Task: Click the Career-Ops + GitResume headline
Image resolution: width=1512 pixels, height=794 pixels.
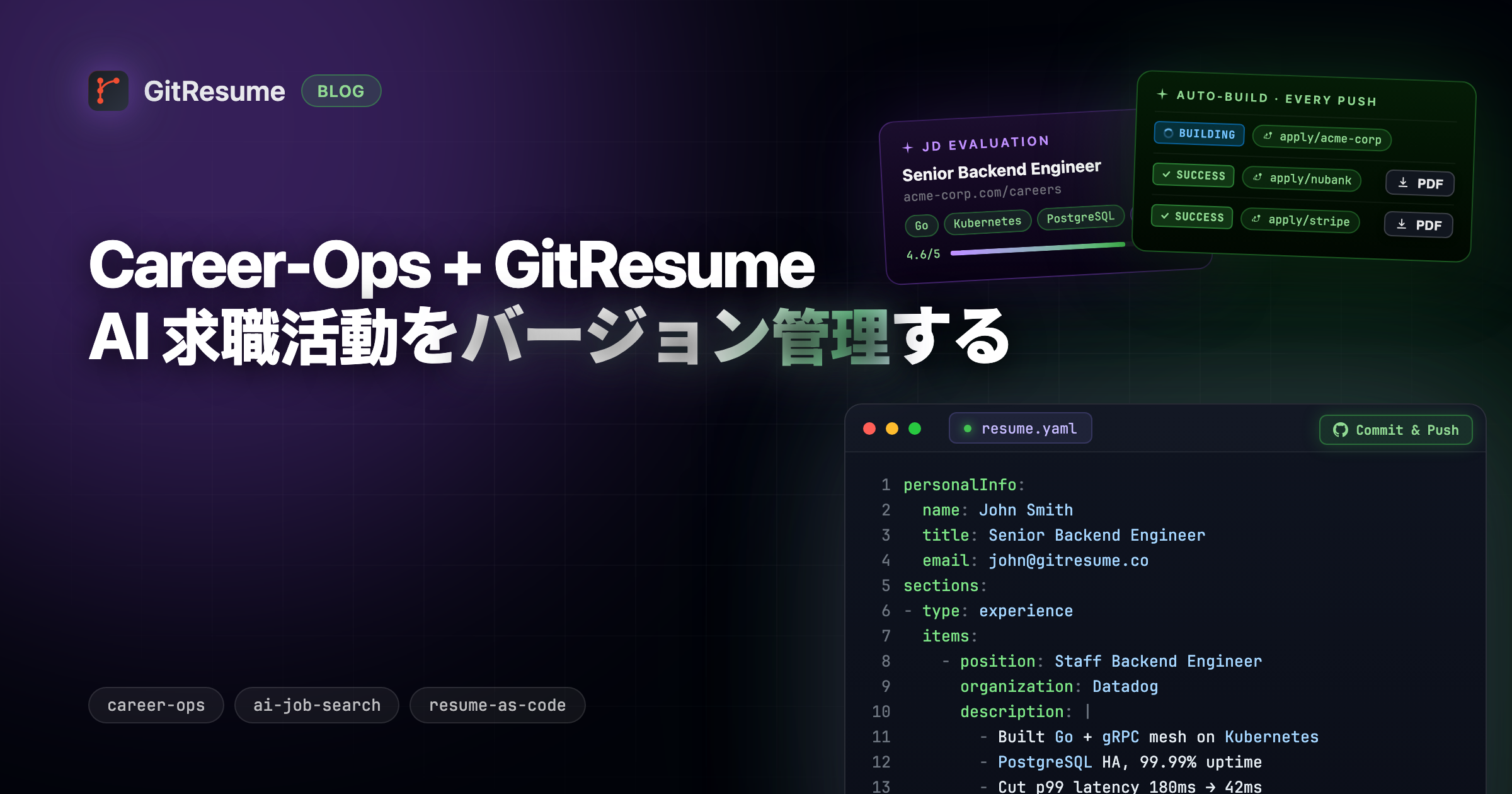Action: [x=452, y=265]
